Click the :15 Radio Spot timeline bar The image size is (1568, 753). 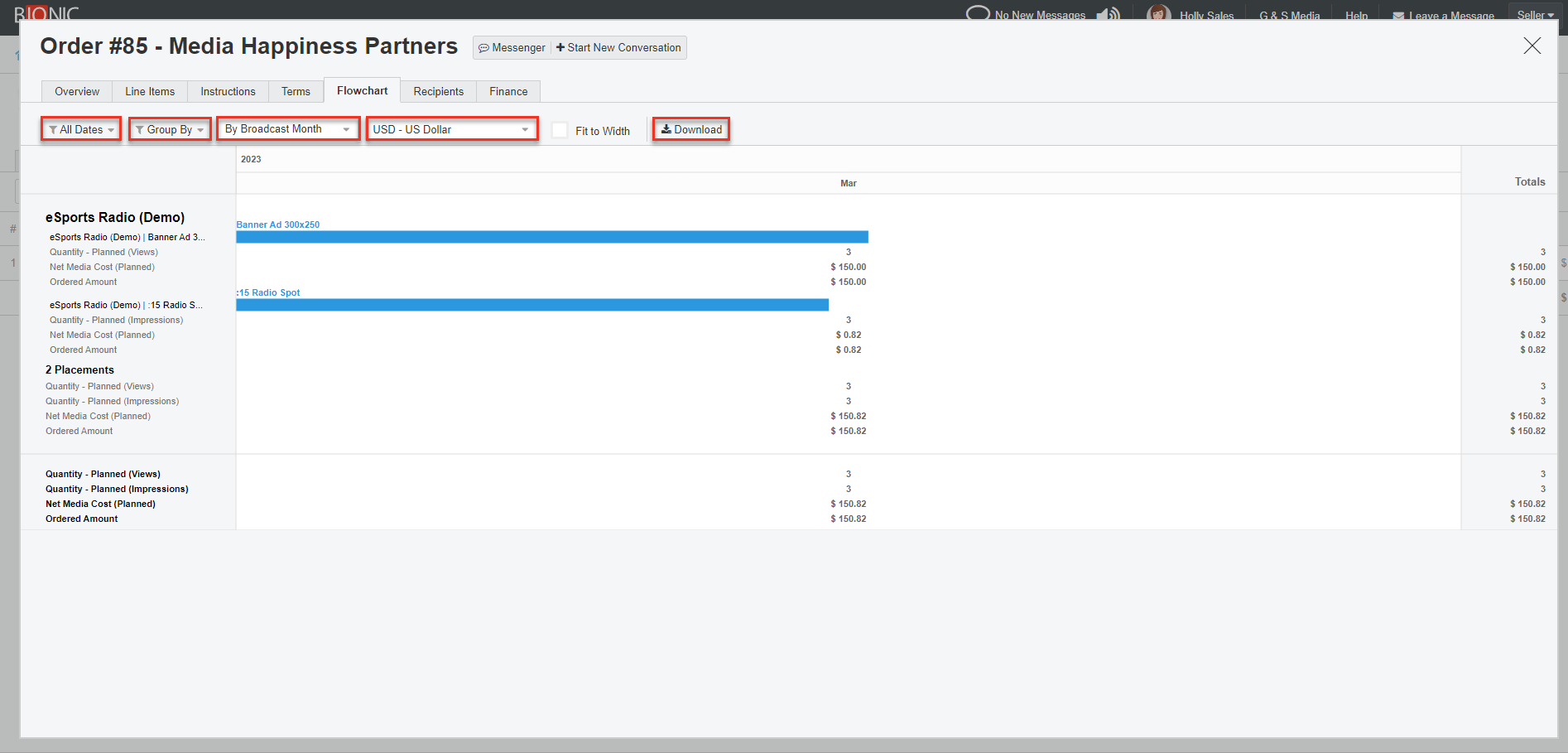(x=531, y=305)
